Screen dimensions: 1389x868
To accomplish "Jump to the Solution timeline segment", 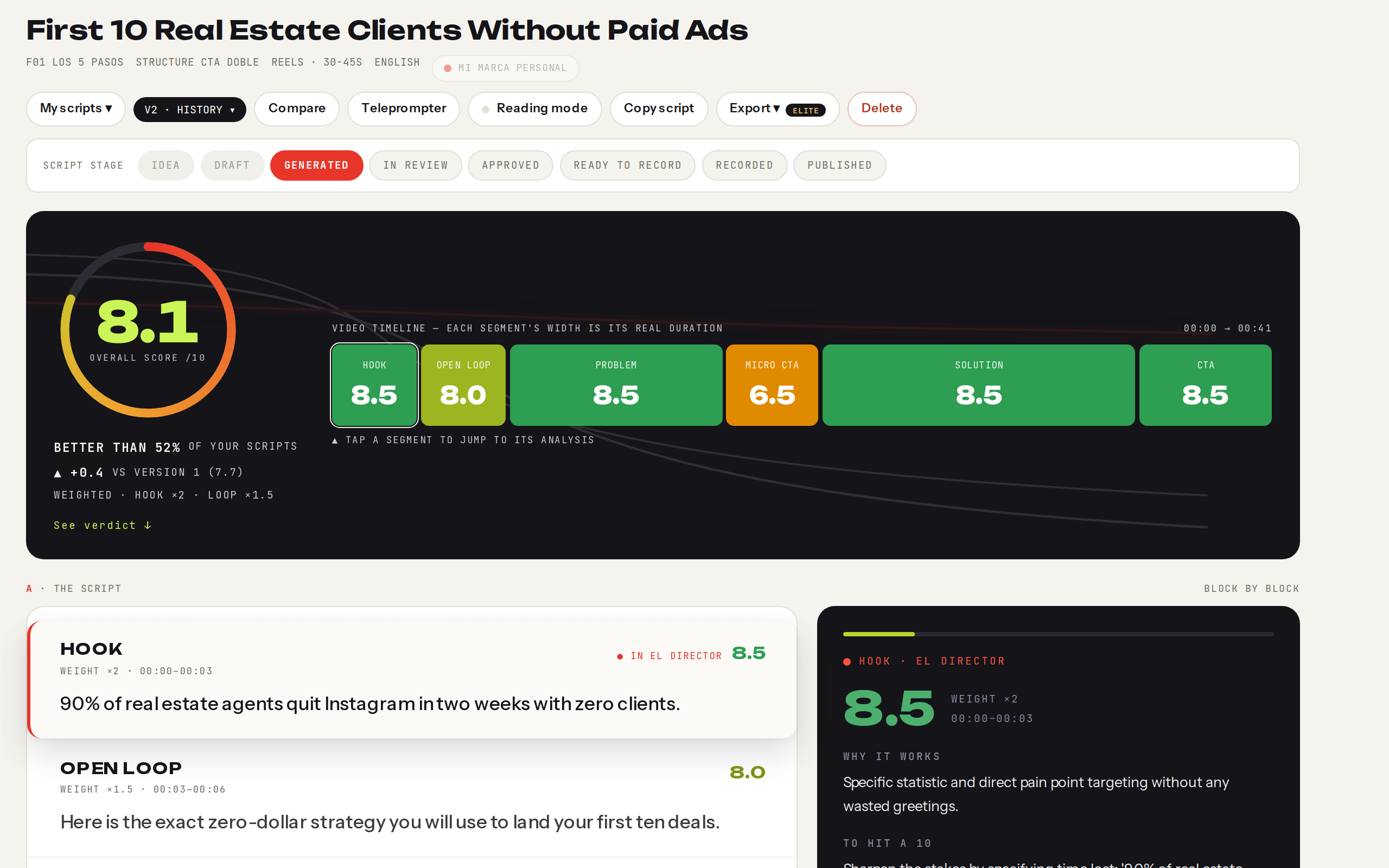I will [x=979, y=385].
